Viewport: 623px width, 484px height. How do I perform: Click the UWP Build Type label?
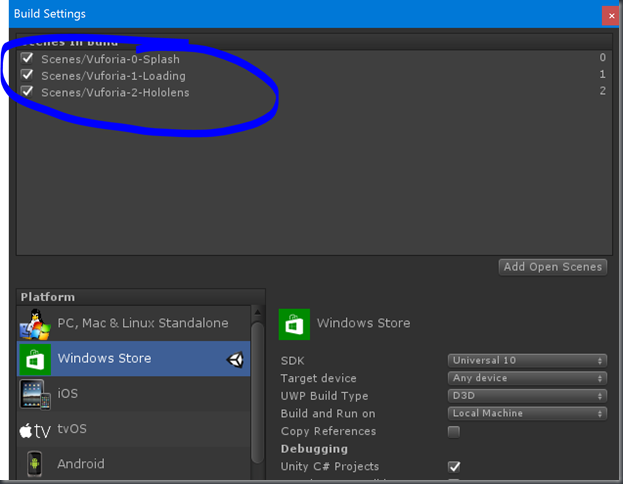324,396
